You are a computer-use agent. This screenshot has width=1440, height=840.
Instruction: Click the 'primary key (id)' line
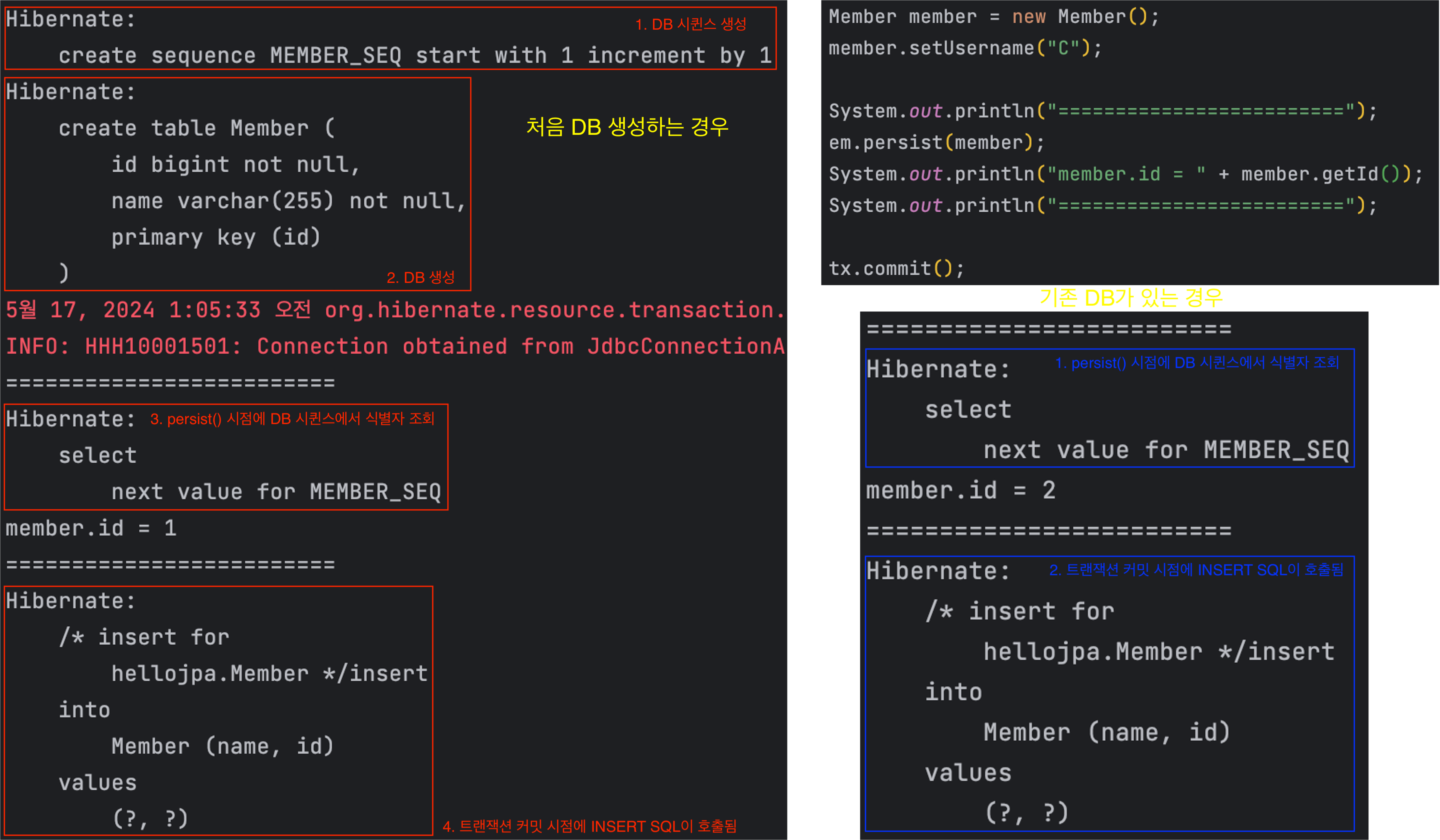click(215, 237)
